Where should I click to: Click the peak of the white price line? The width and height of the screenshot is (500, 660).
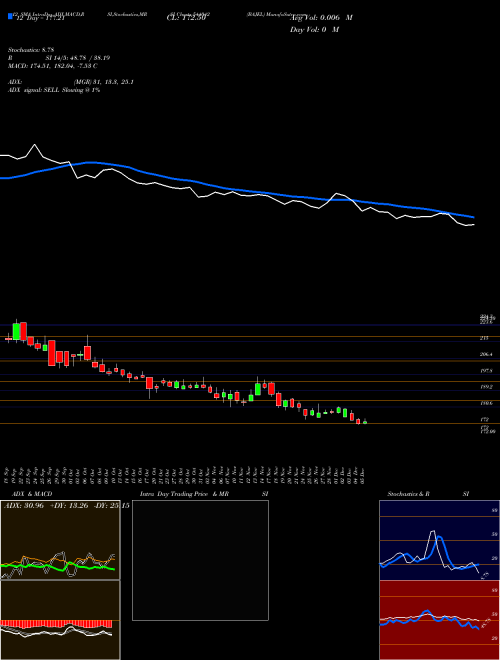(x=35, y=145)
